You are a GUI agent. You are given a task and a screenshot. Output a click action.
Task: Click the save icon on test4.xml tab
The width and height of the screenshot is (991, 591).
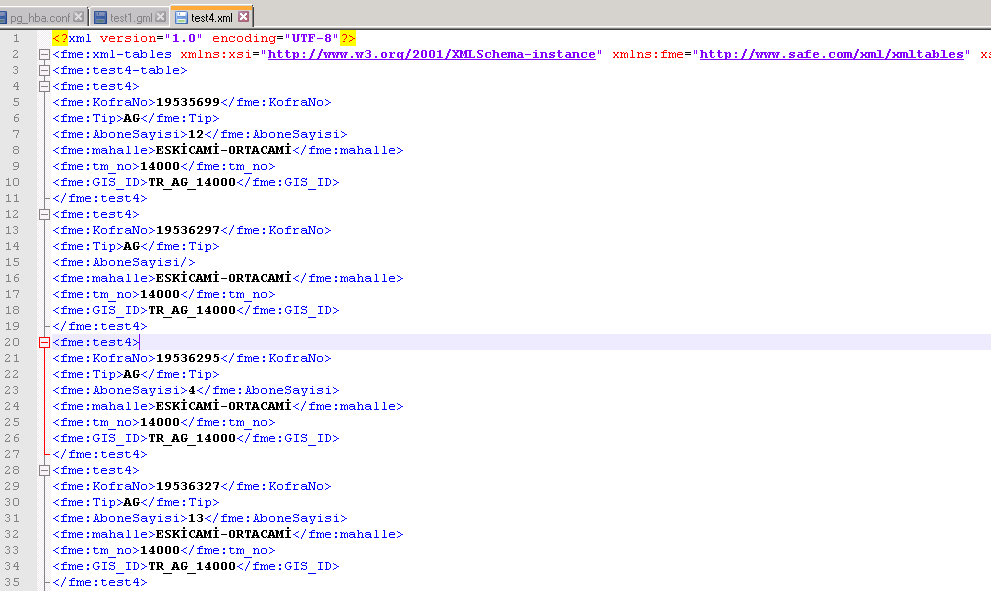[181, 17]
